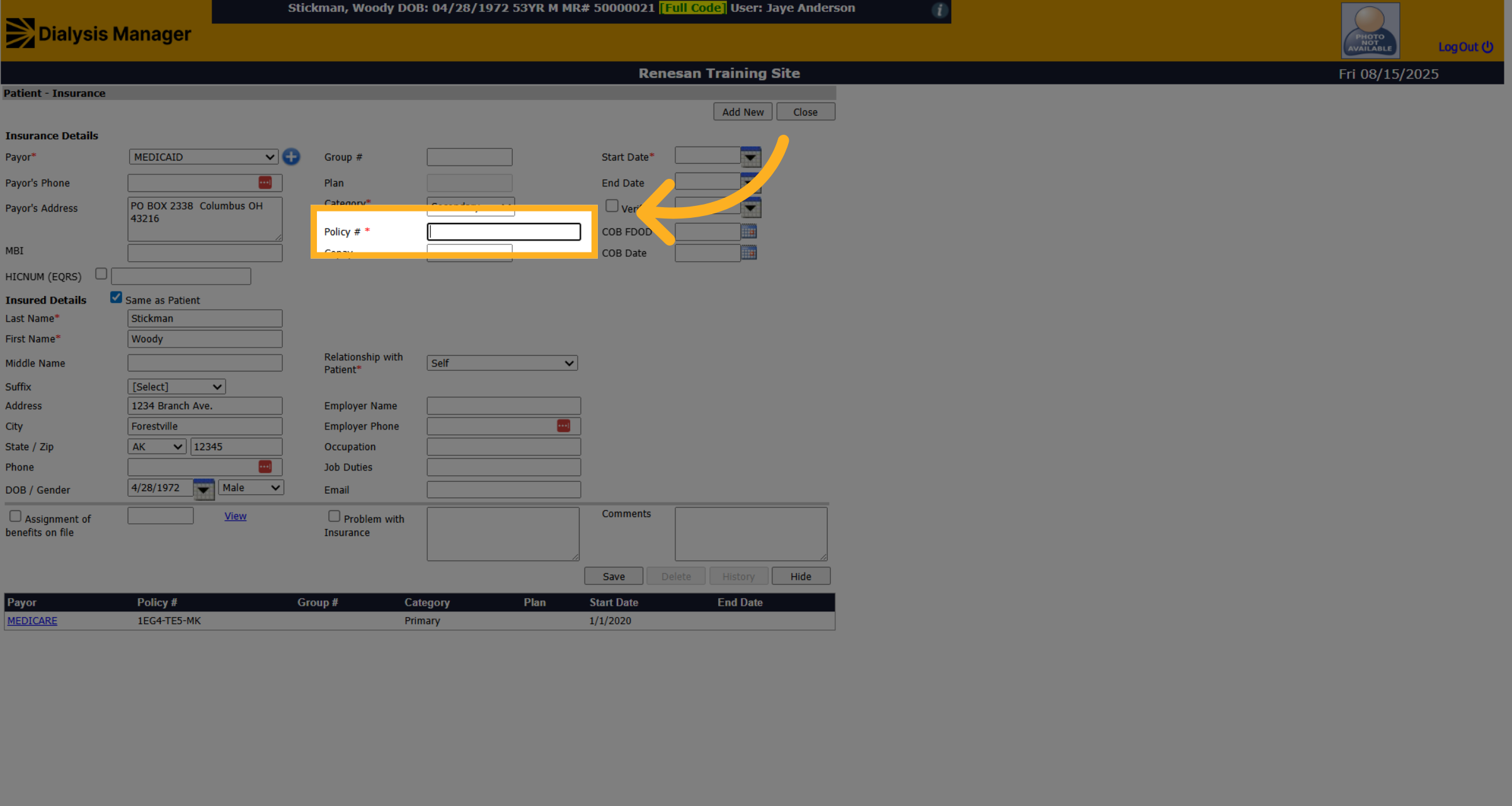This screenshot has width=1512, height=806.
Task: Expand Relationship with Patient dropdown
Action: [502, 363]
